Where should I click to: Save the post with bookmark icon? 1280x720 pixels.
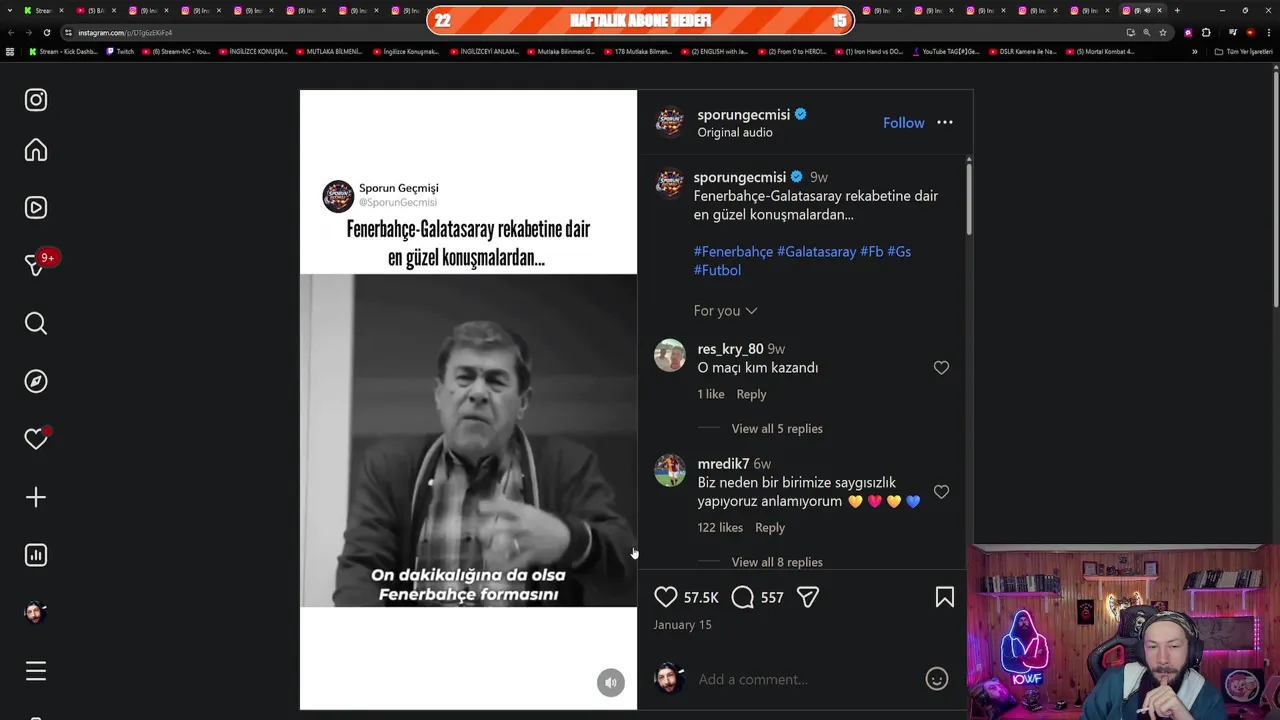945,597
